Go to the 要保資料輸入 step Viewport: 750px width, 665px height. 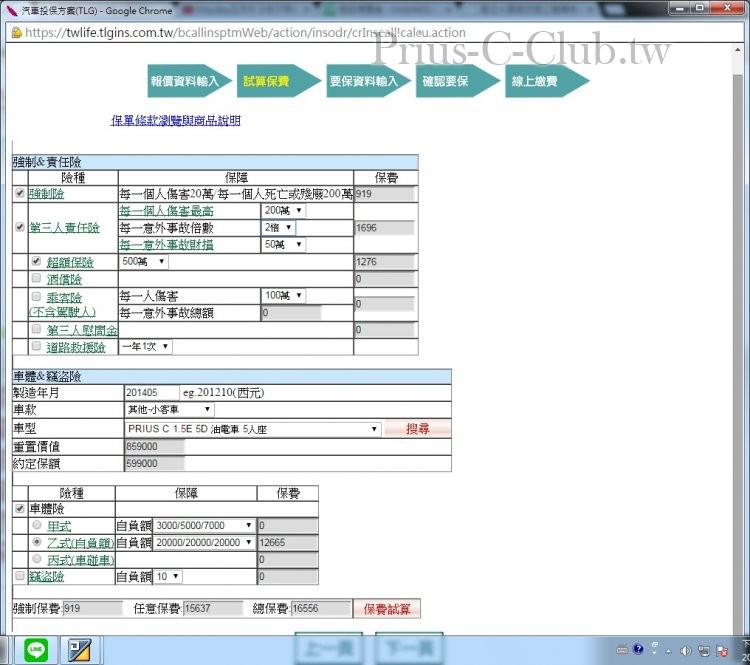pos(368,81)
